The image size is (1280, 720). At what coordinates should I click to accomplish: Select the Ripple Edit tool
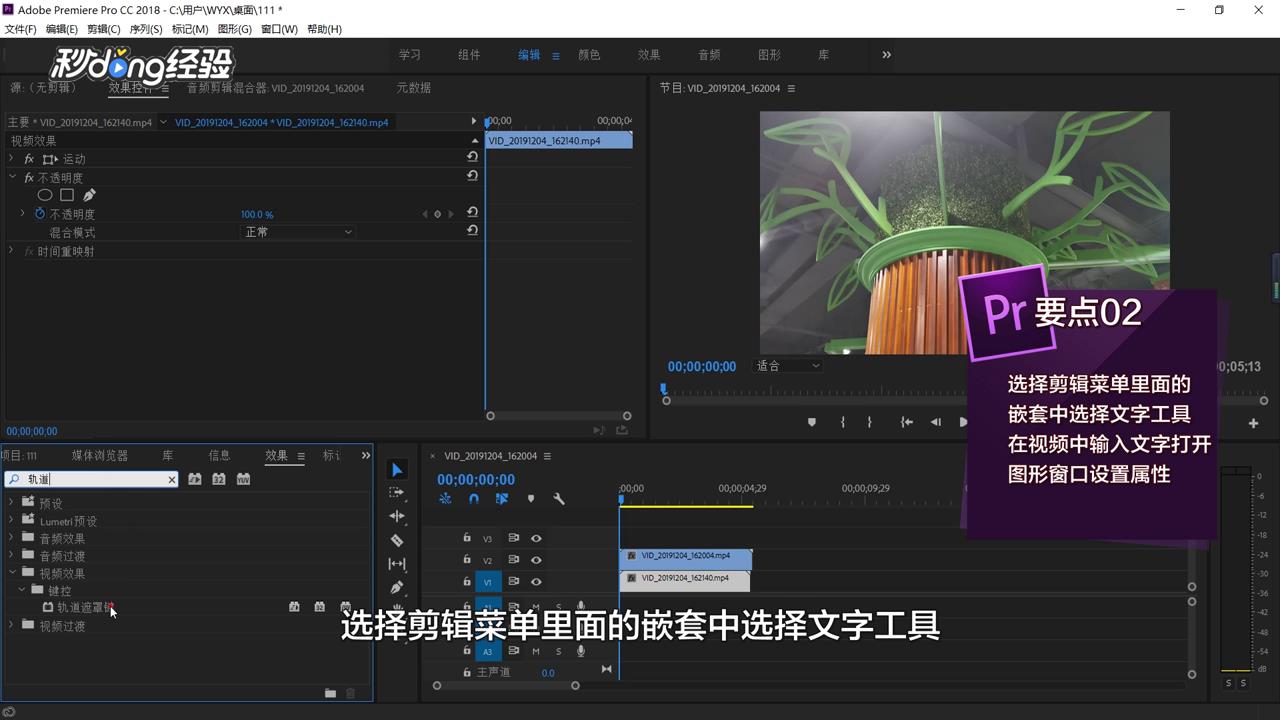(397, 516)
